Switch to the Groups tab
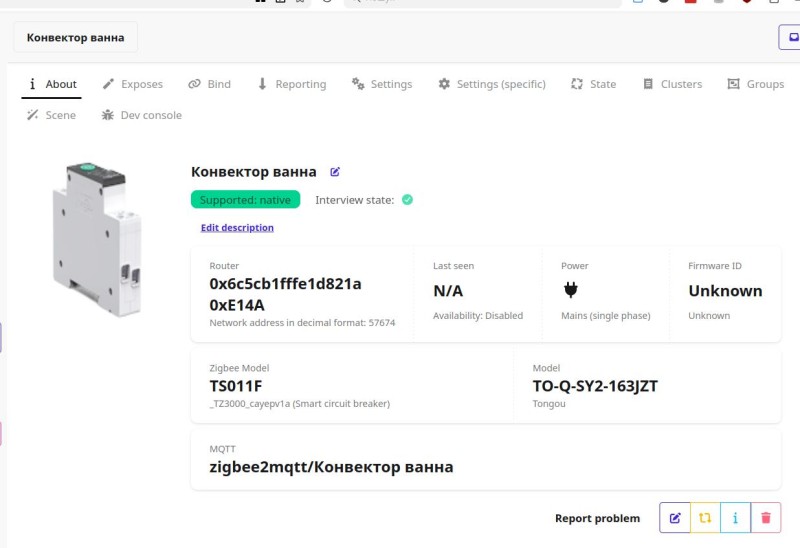This screenshot has width=800, height=548. (755, 84)
